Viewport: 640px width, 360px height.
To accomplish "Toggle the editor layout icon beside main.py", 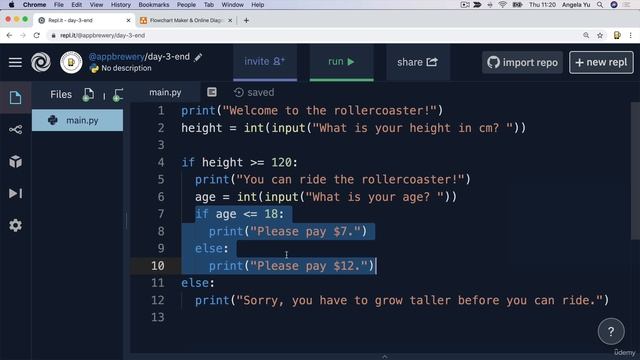I will point(212,92).
